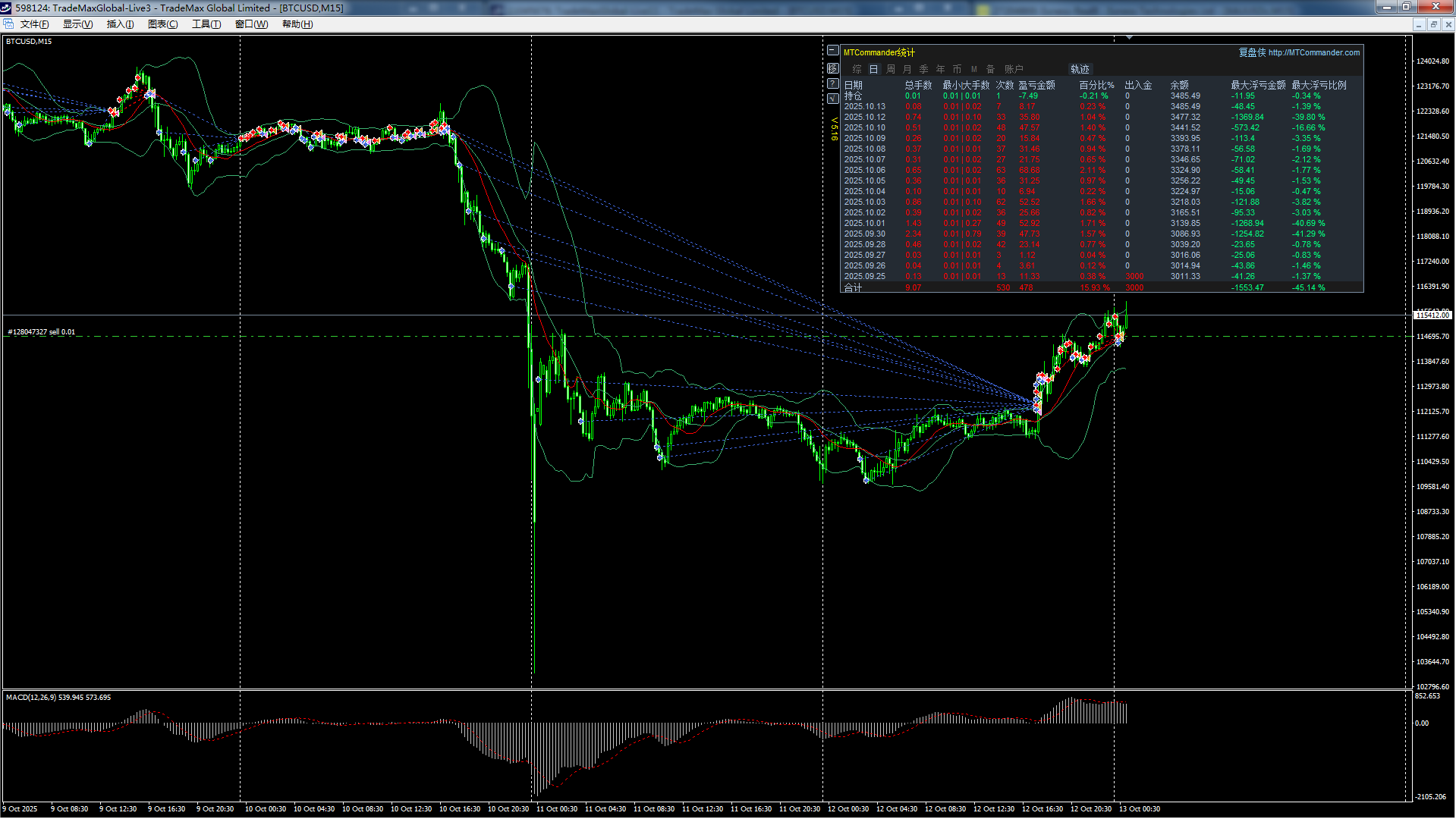Open the 工具(T) menu

pos(206,24)
